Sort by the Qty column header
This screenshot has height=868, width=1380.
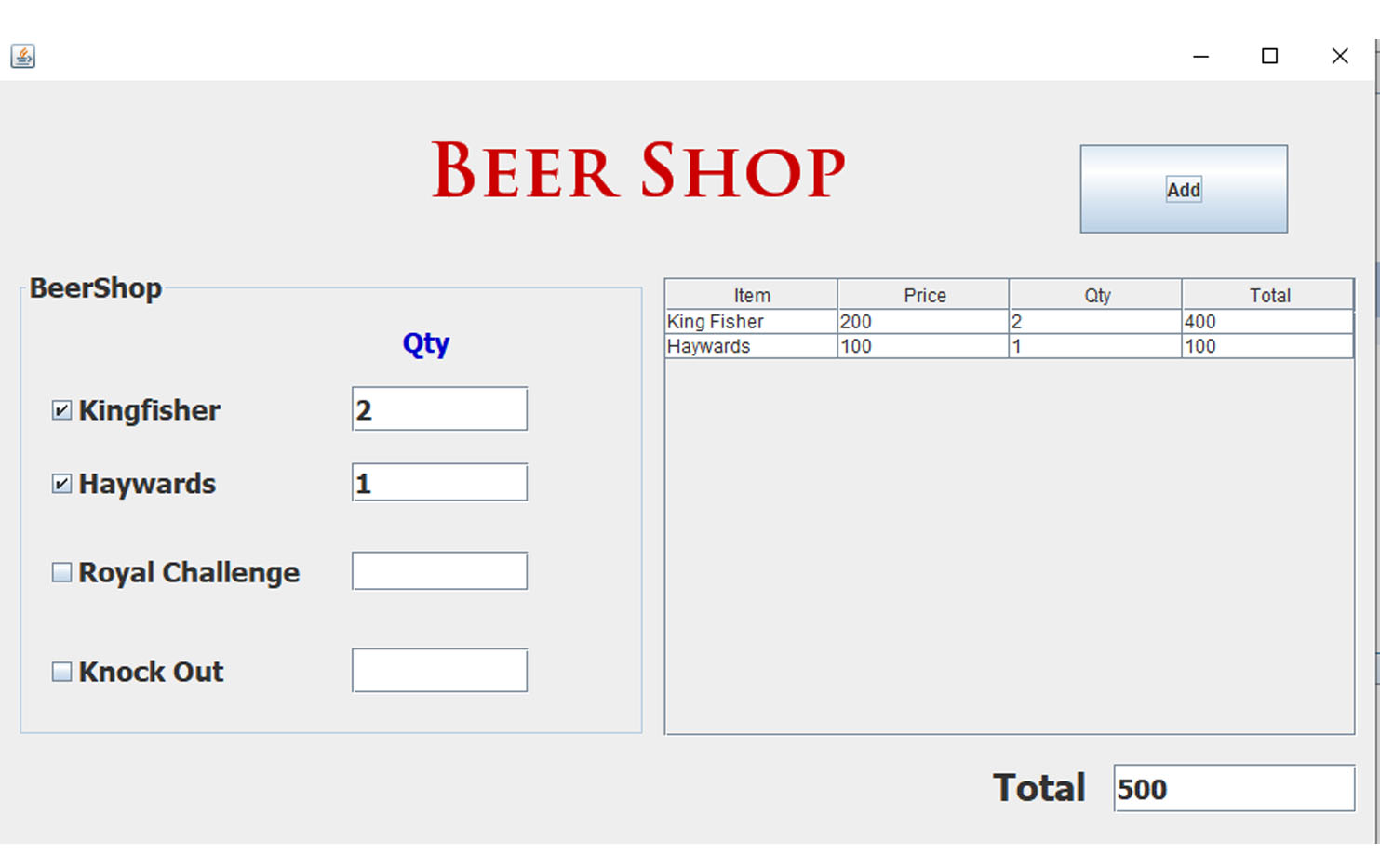1095,294
